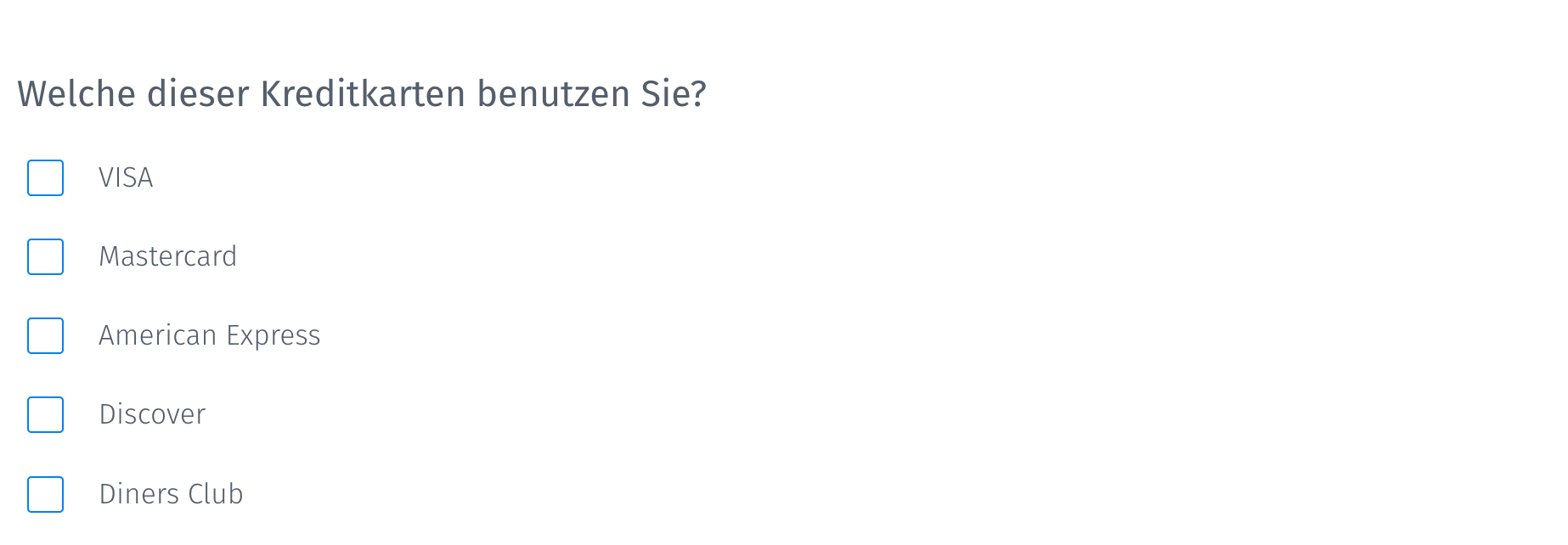Click the question text about Kreditkarten
Screen dimensions: 1568x545
[361, 93]
